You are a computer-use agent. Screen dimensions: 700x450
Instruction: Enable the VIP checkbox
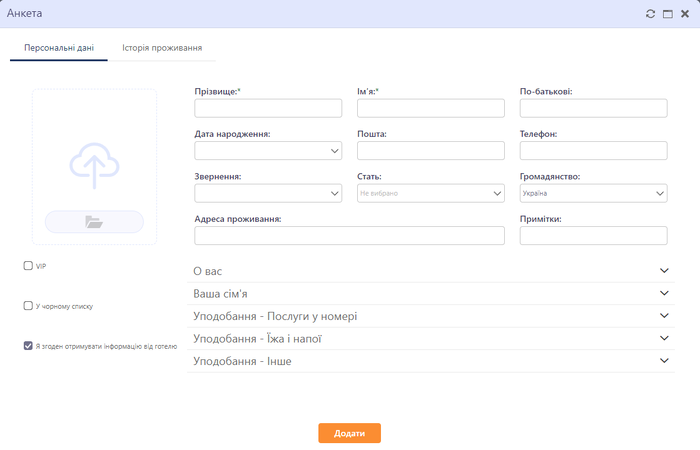click(x=28, y=266)
